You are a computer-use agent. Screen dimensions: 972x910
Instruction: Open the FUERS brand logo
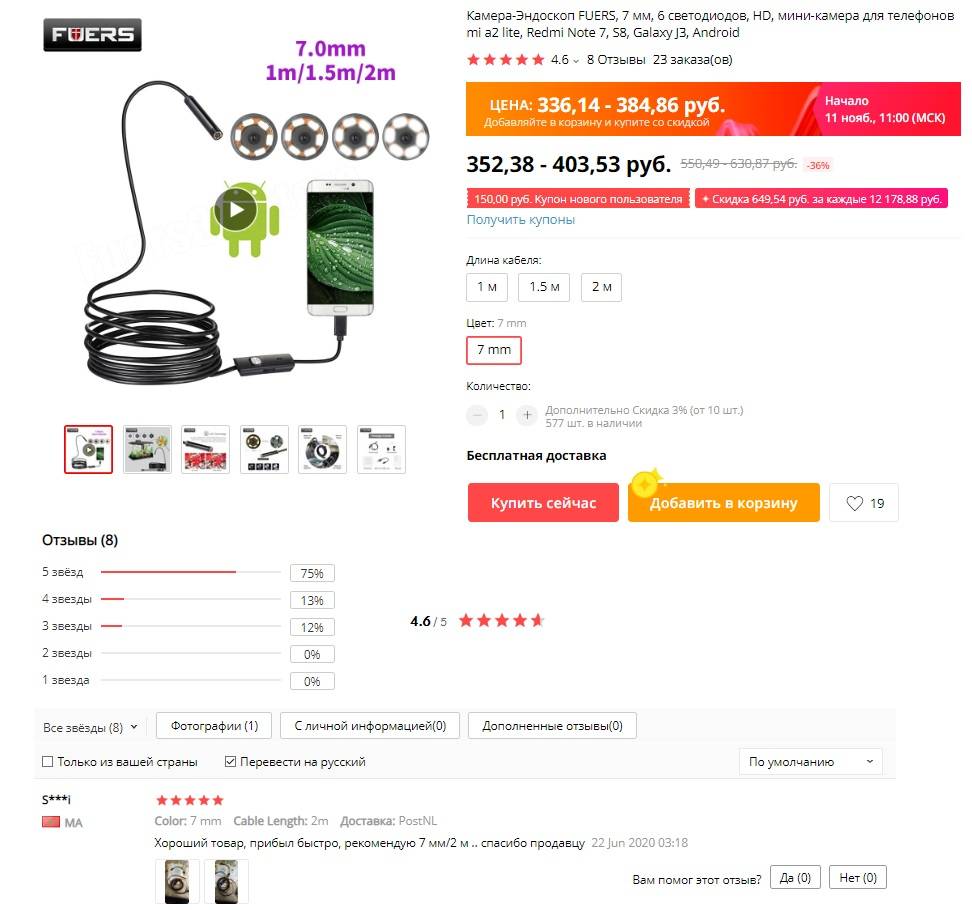[92, 35]
